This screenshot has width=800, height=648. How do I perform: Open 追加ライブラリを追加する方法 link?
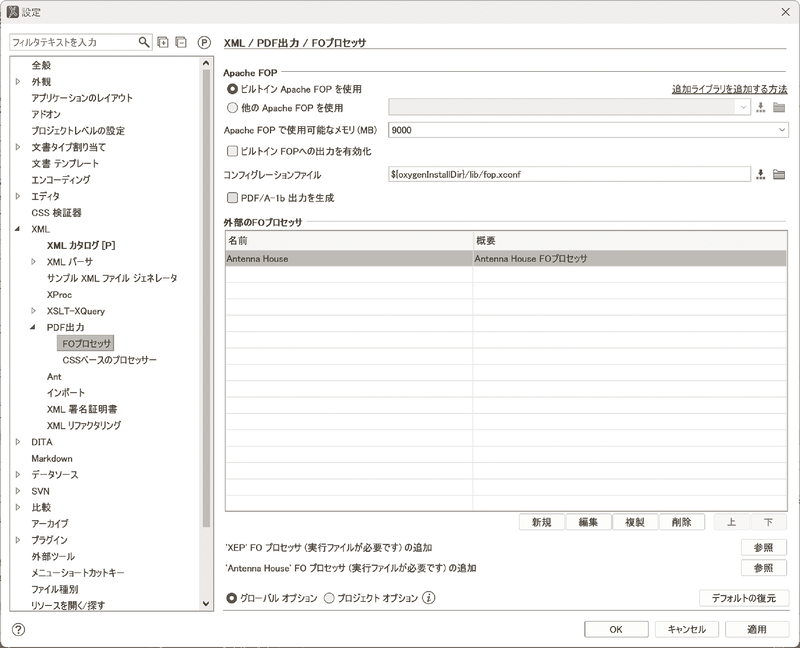pyautogui.click(x=730, y=89)
